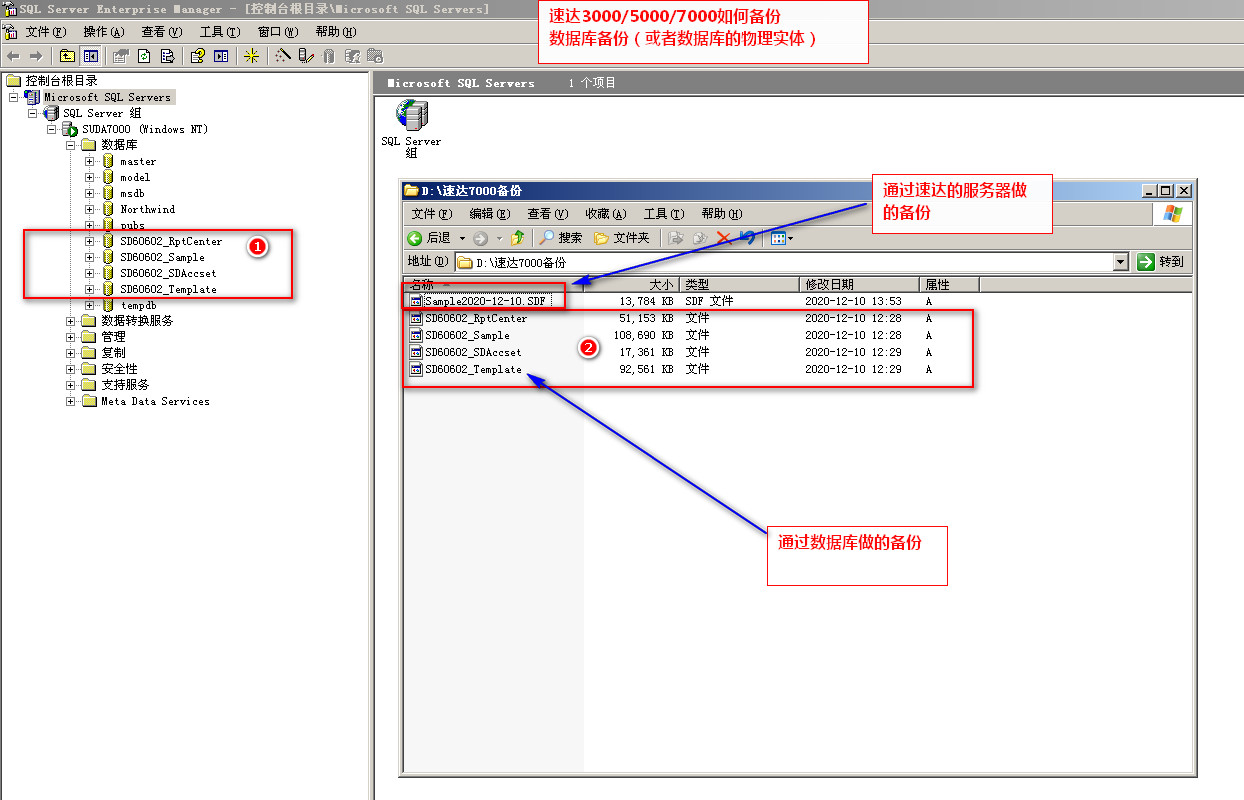Click the Explorer undo icon
This screenshot has height=800, width=1244.
coord(747,238)
